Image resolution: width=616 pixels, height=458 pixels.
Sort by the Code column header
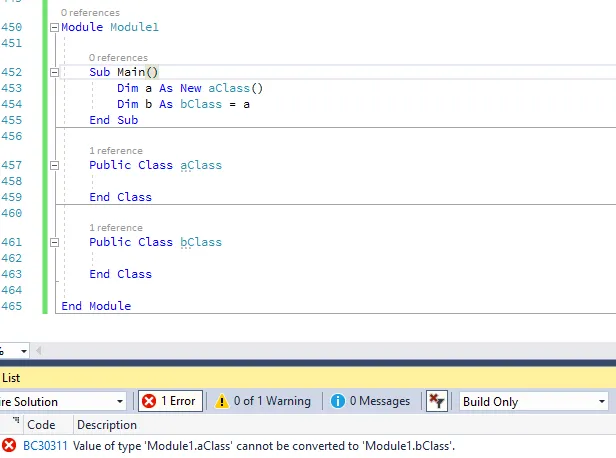41,425
